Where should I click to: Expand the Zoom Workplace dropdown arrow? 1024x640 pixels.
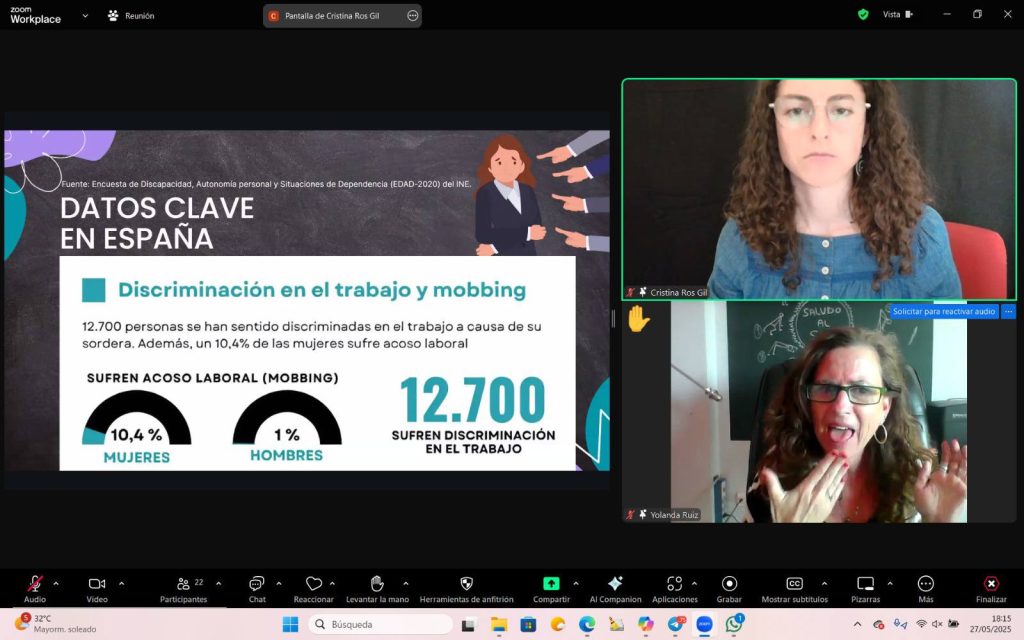tap(85, 16)
